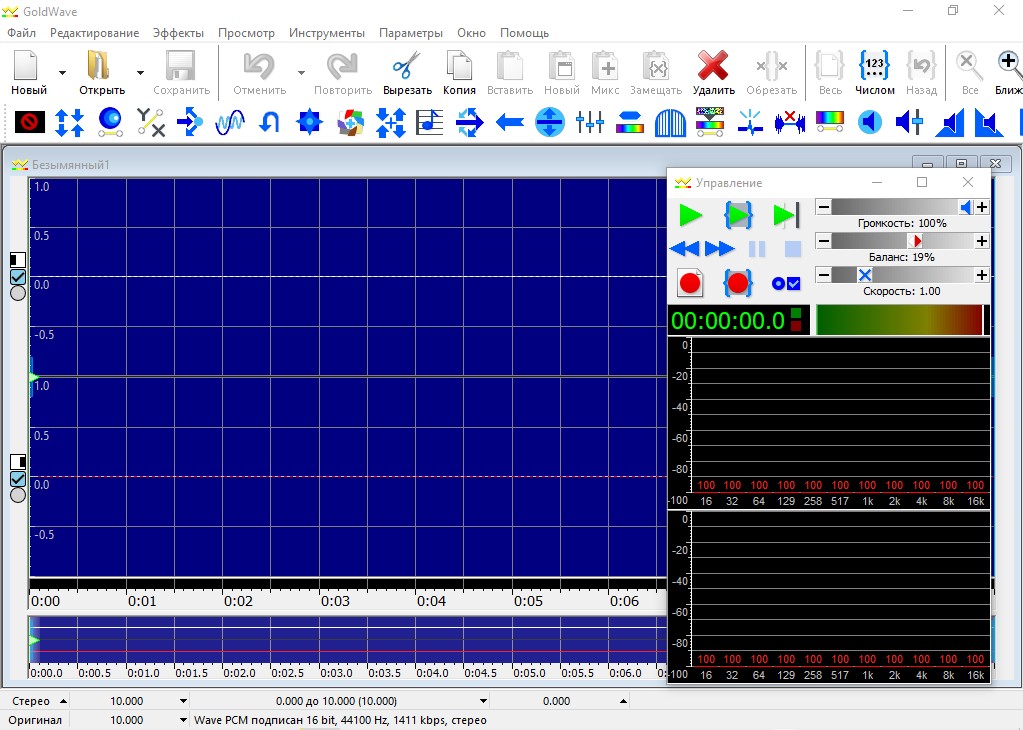Screen dimensions: 1023x730
Task: Click the Удалить red X icon
Action: pos(713,68)
